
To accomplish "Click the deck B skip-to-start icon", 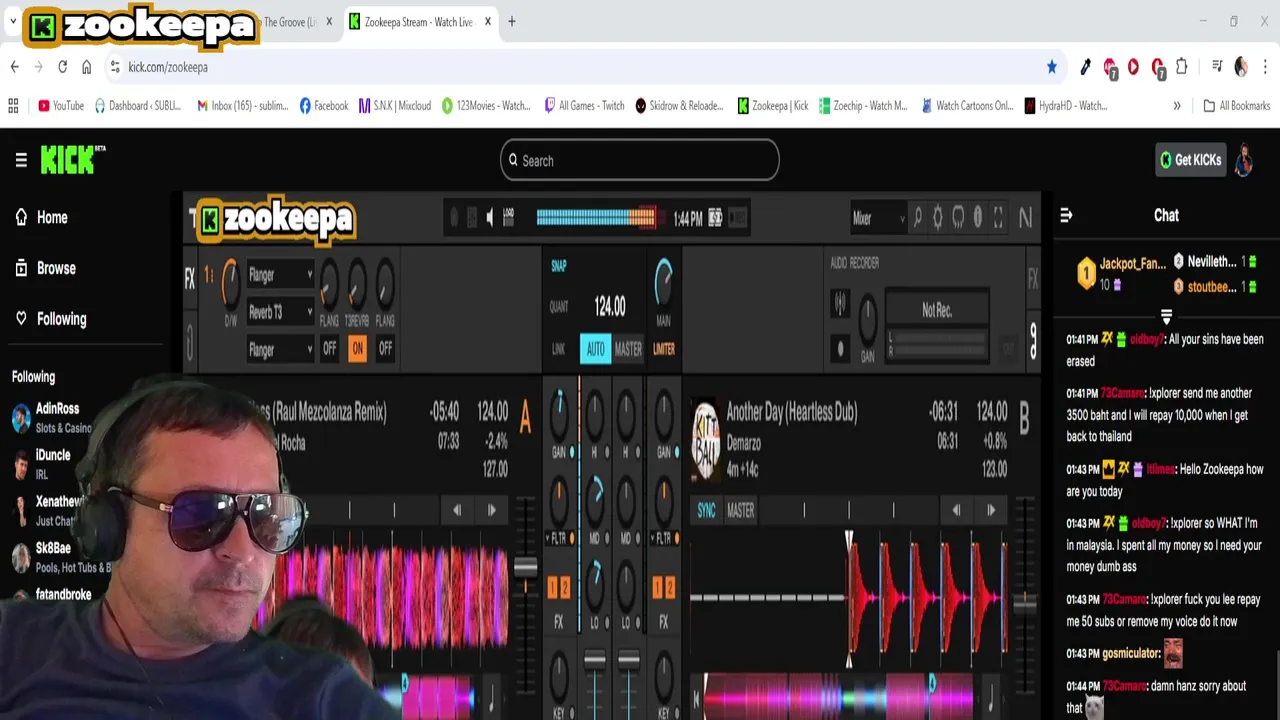I will (x=698, y=700).
